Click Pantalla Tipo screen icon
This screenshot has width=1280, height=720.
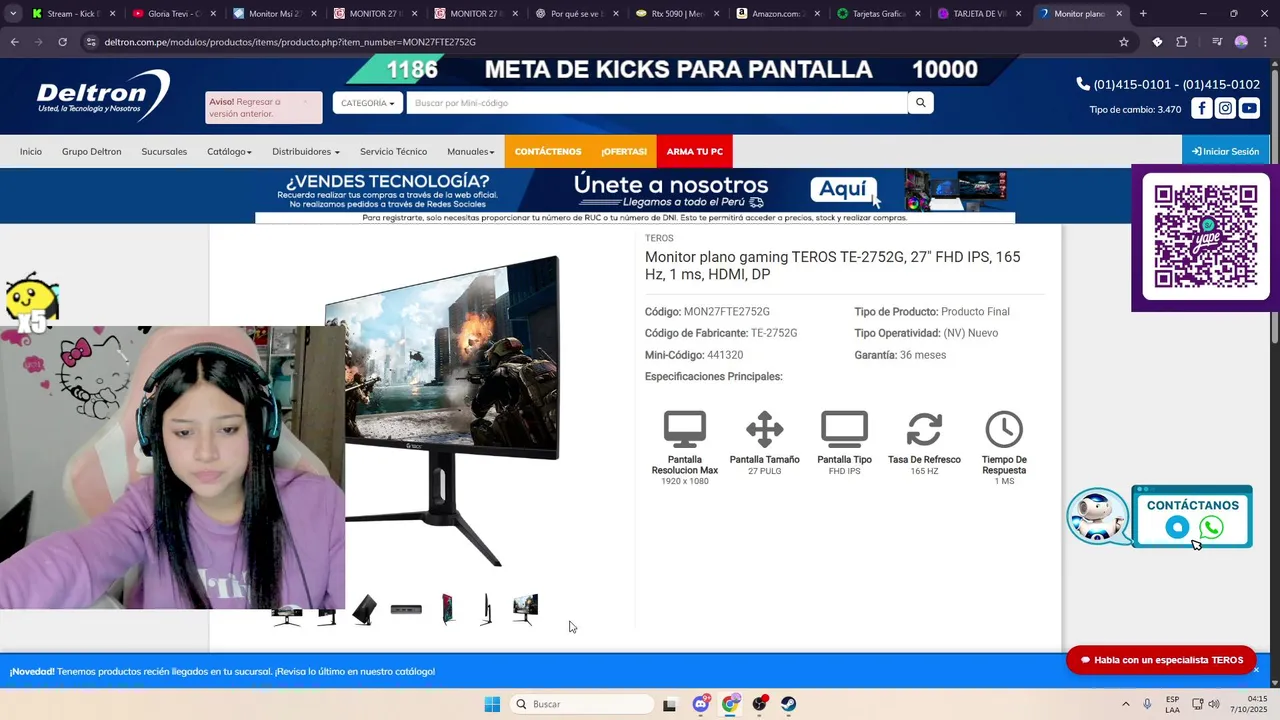845,429
